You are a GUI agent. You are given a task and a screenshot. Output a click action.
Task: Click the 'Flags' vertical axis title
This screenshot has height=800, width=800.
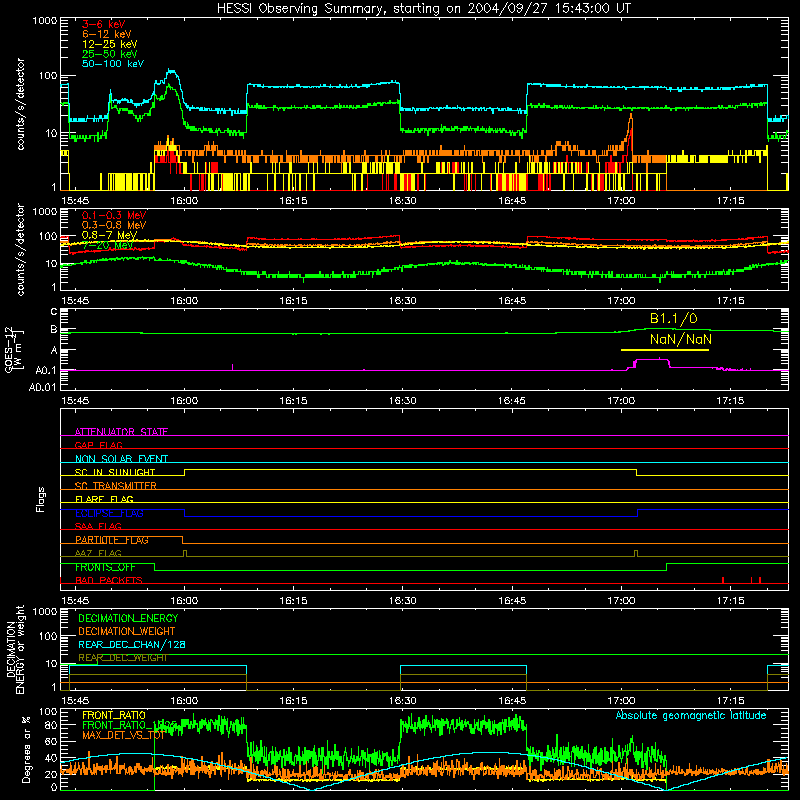tap(41, 499)
